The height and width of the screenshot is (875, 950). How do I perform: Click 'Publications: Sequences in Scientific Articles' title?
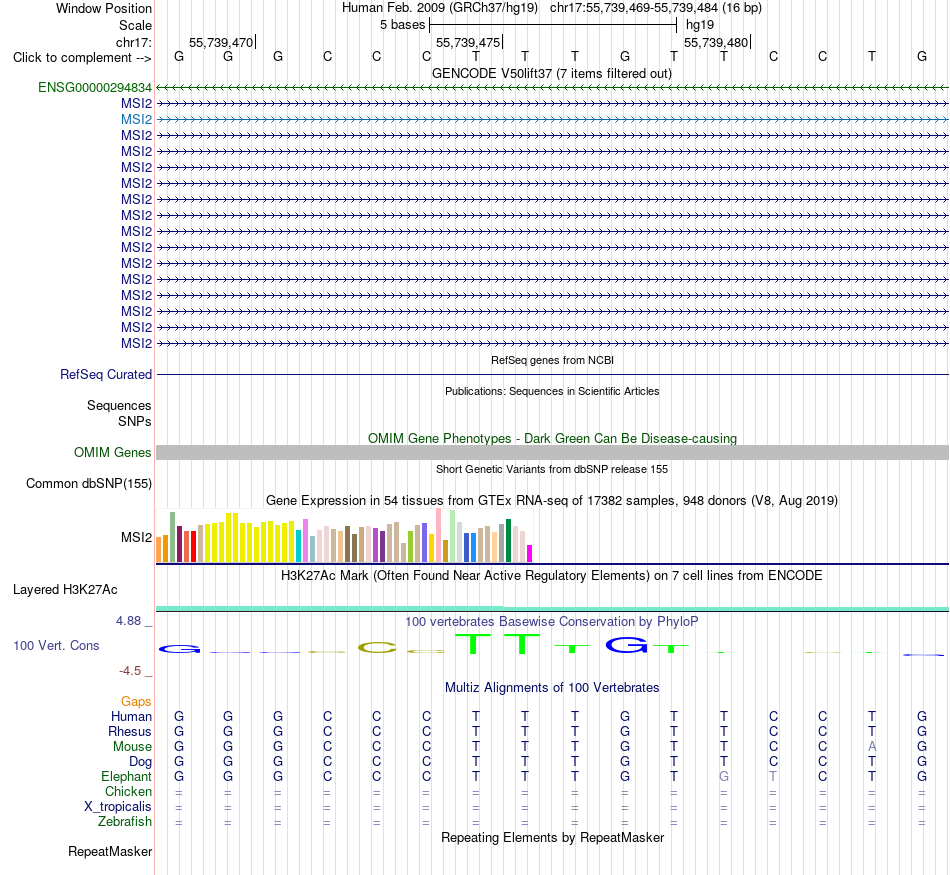pos(552,391)
